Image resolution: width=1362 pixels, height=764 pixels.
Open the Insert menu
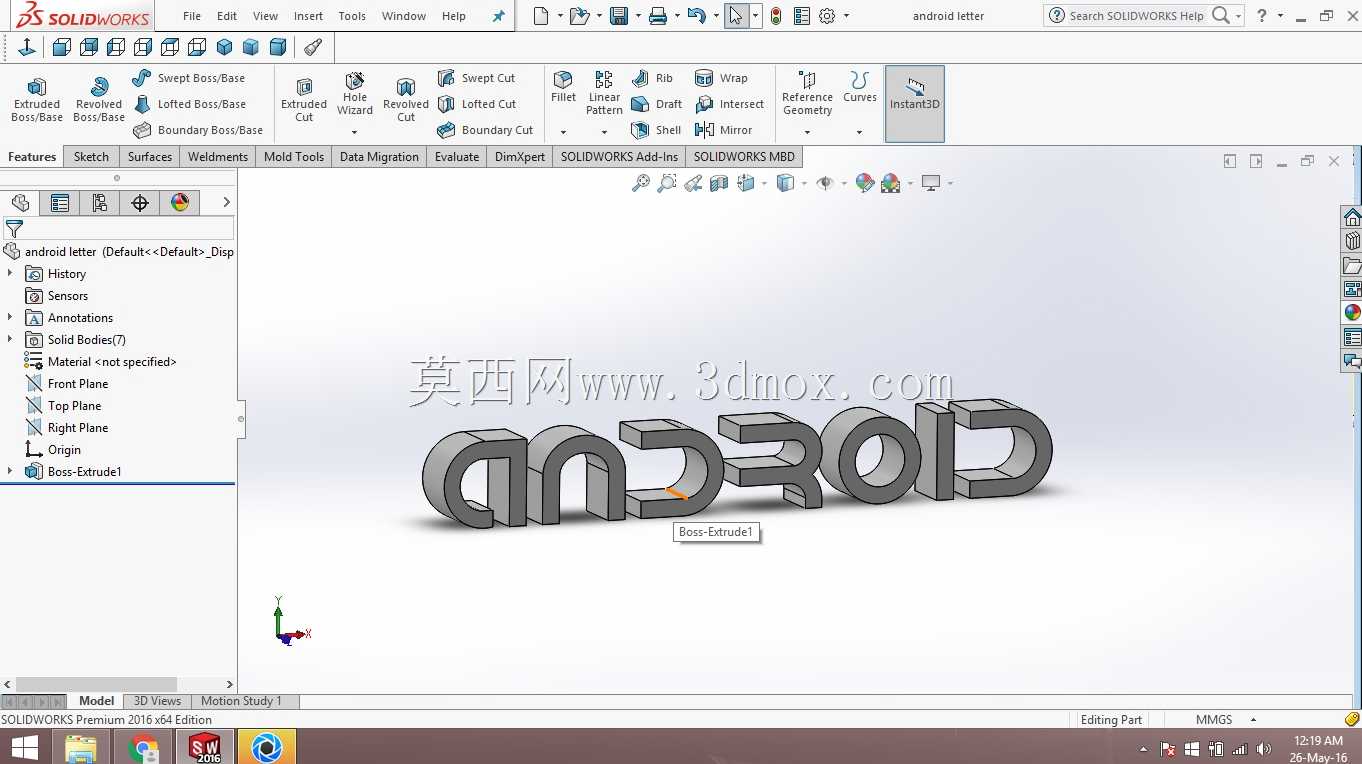coord(308,16)
